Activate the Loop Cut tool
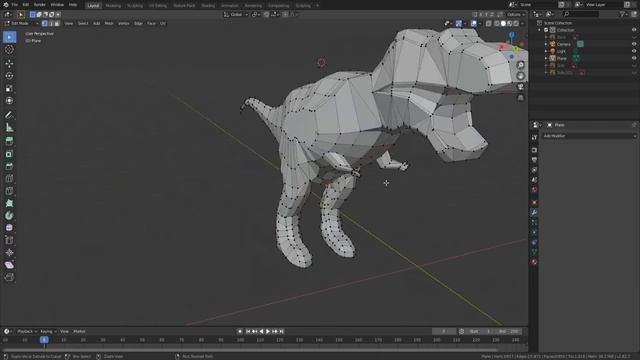 (9, 178)
